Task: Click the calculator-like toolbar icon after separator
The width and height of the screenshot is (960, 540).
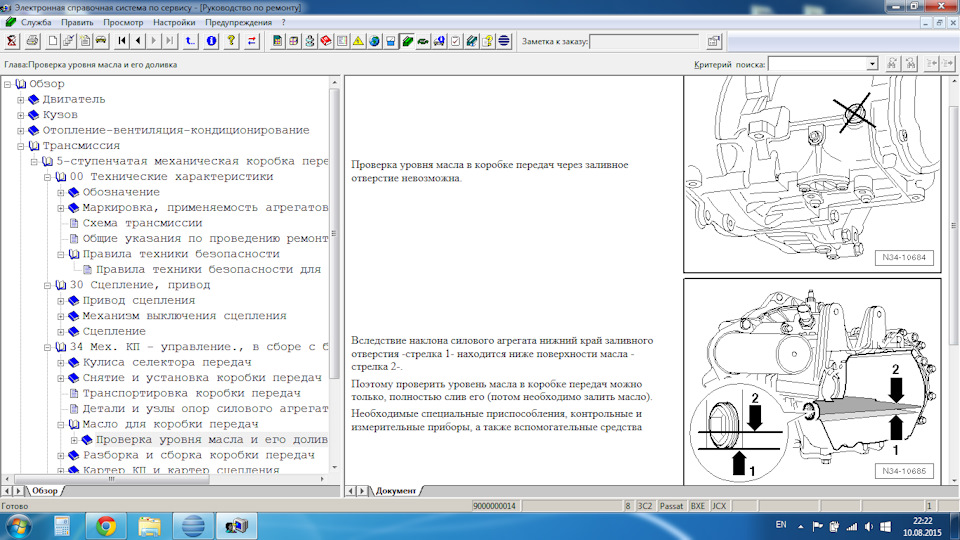Action: 277,41
